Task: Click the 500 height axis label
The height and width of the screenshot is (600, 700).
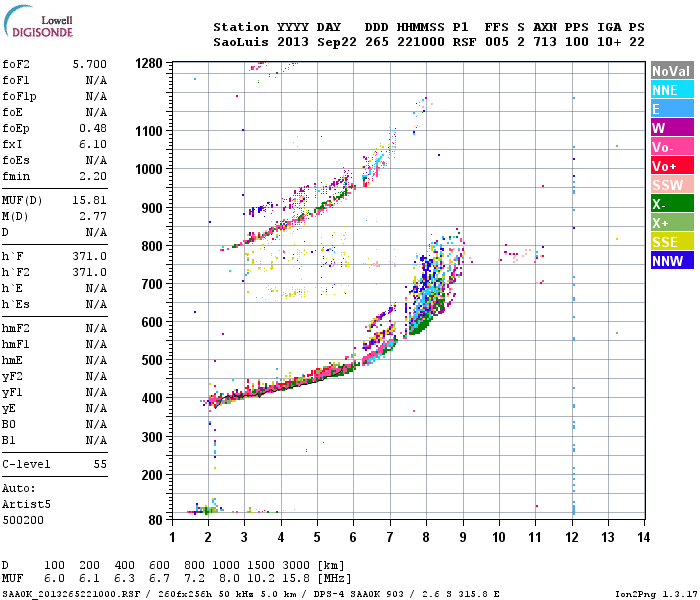Action: [152, 360]
